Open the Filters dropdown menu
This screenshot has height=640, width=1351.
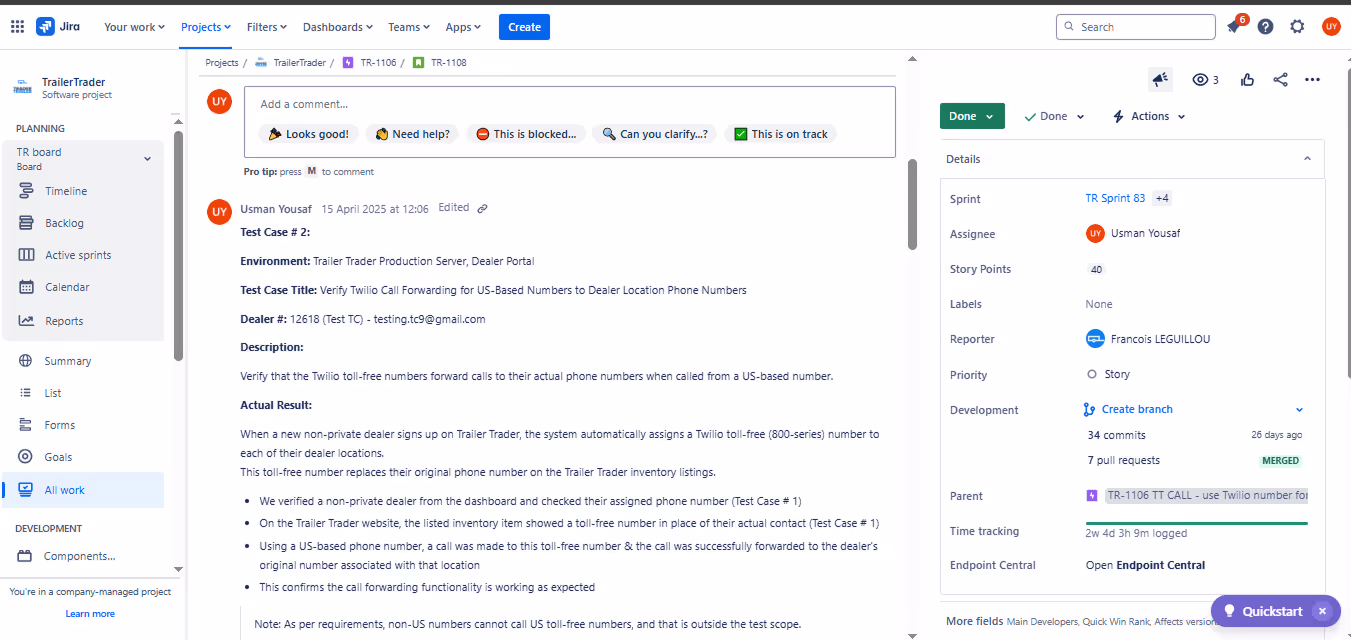pyautogui.click(x=267, y=27)
